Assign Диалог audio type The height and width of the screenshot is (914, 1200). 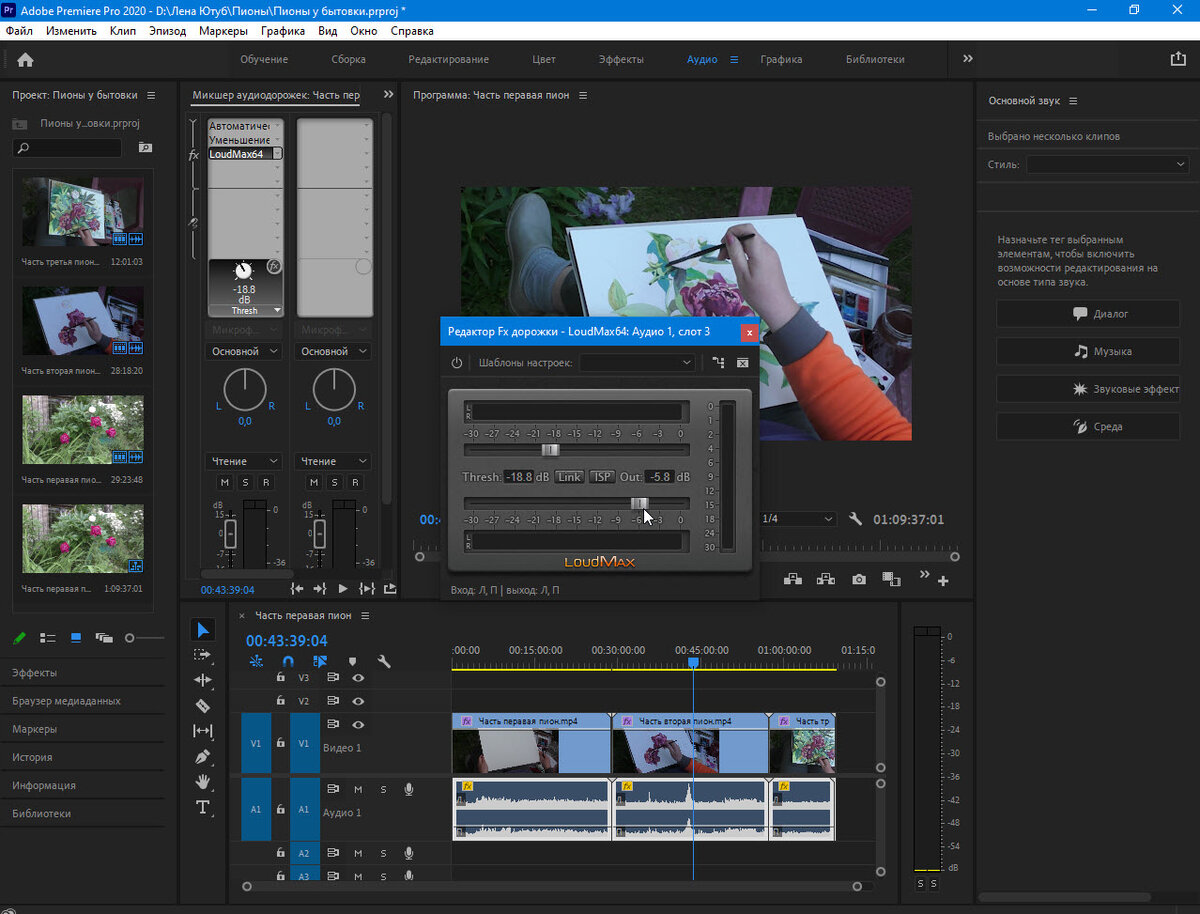[1088, 313]
